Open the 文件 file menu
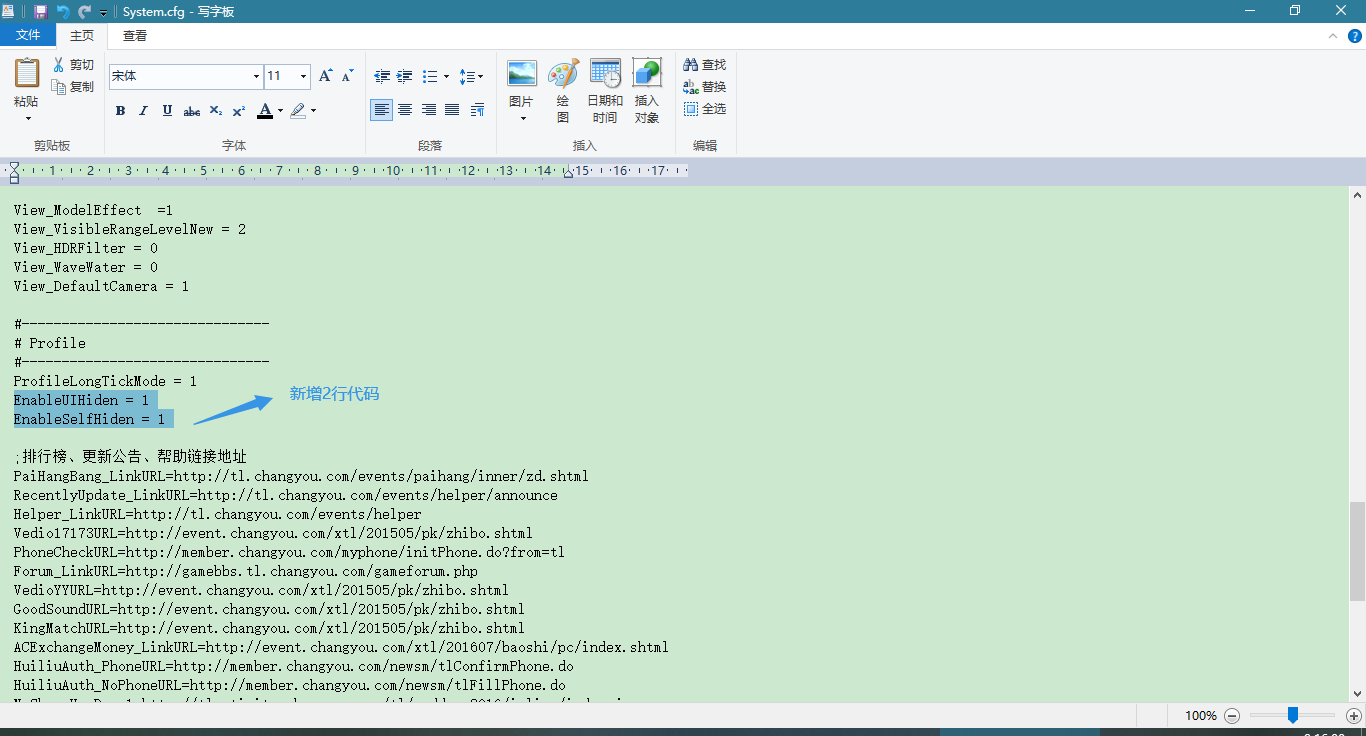This screenshot has width=1366, height=736. [28, 35]
